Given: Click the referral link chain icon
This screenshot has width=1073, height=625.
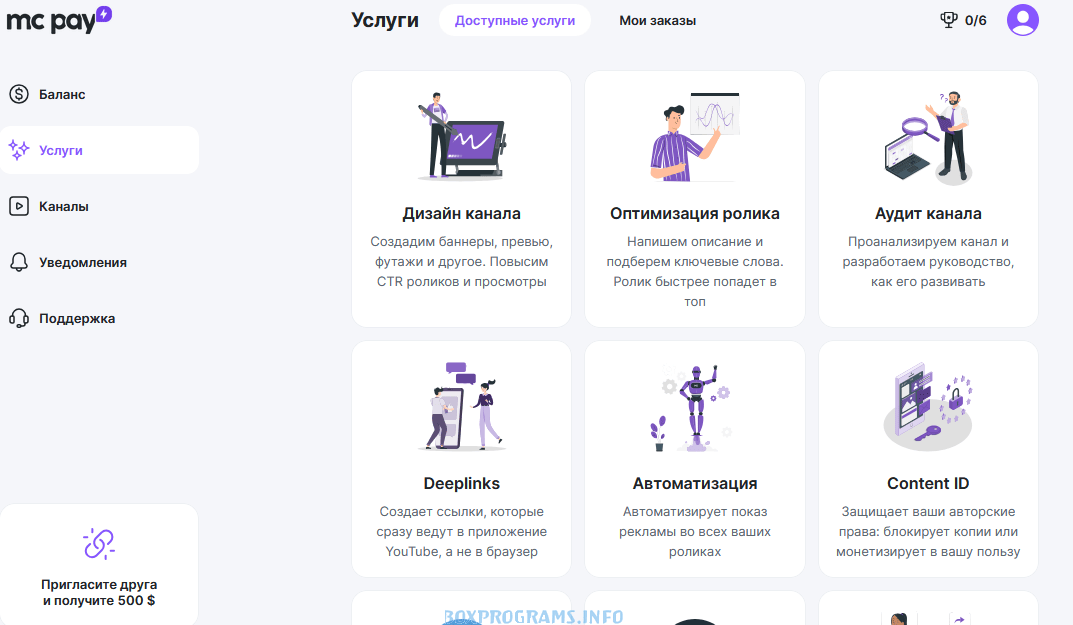Looking at the screenshot, I should [99, 544].
